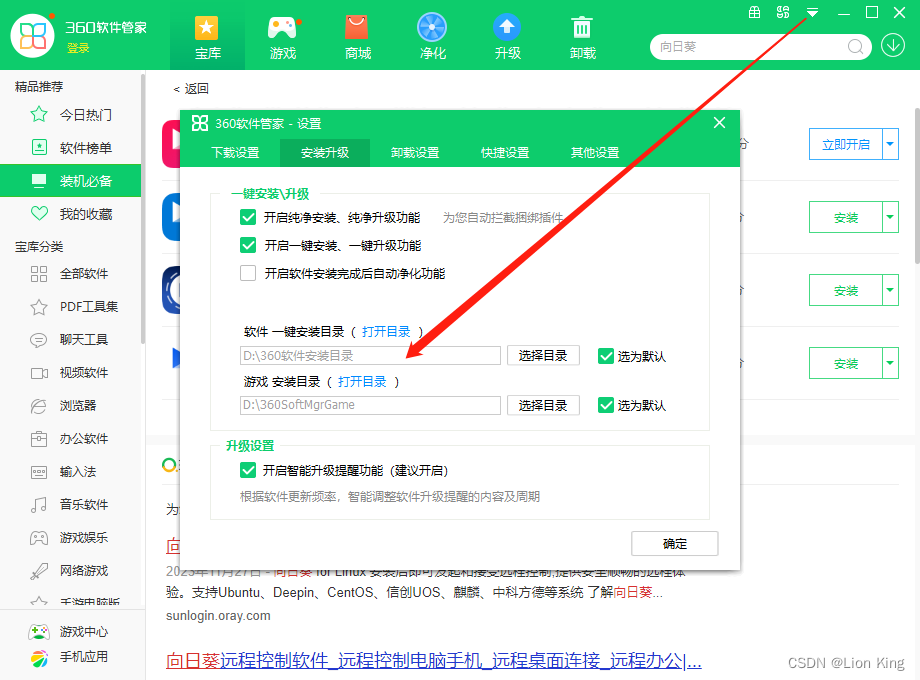The image size is (920, 680).
Task: Click 选择目录 for game install path
Action: (x=543, y=405)
